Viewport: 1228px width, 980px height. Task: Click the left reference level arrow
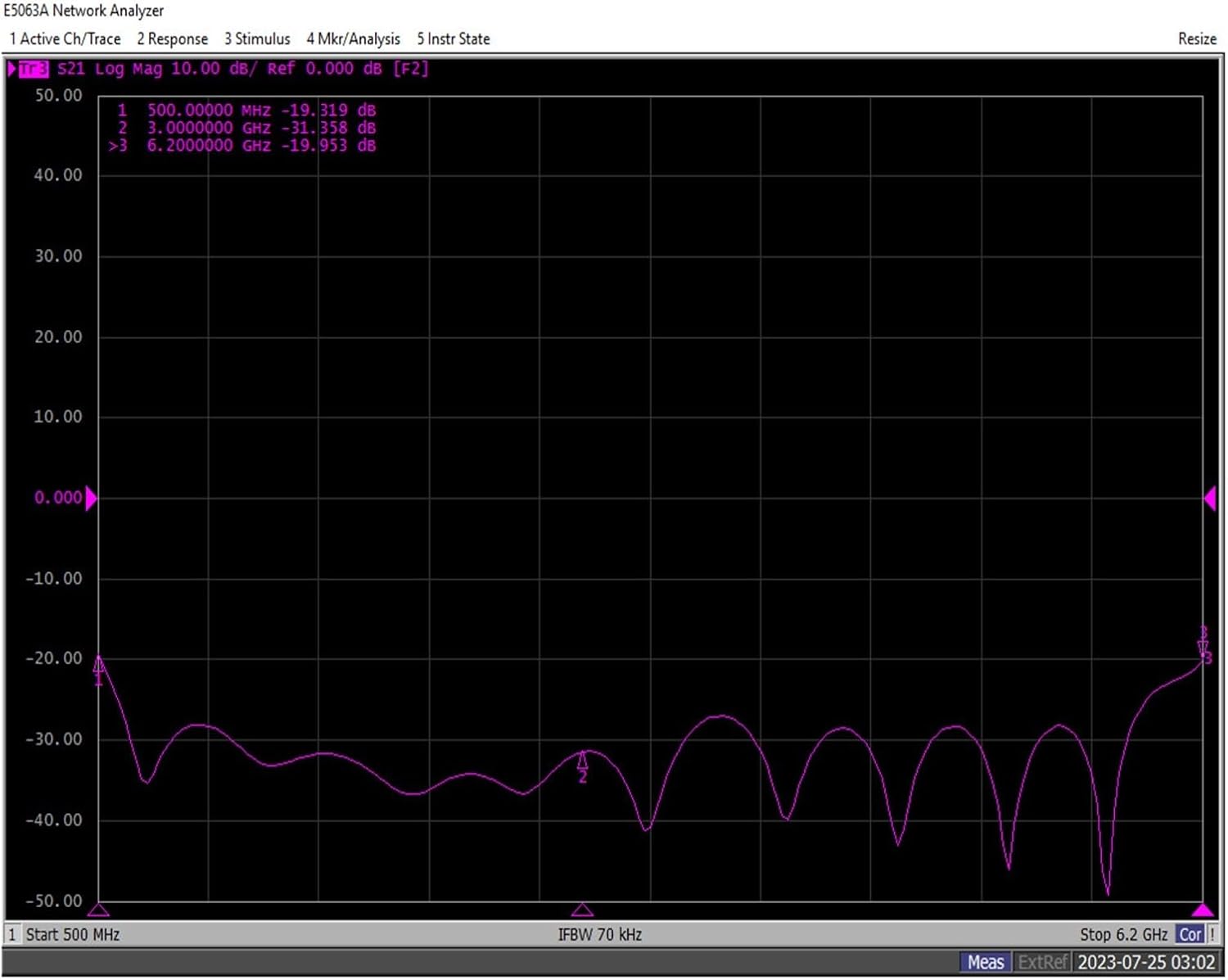pyautogui.click(x=91, y=498)
